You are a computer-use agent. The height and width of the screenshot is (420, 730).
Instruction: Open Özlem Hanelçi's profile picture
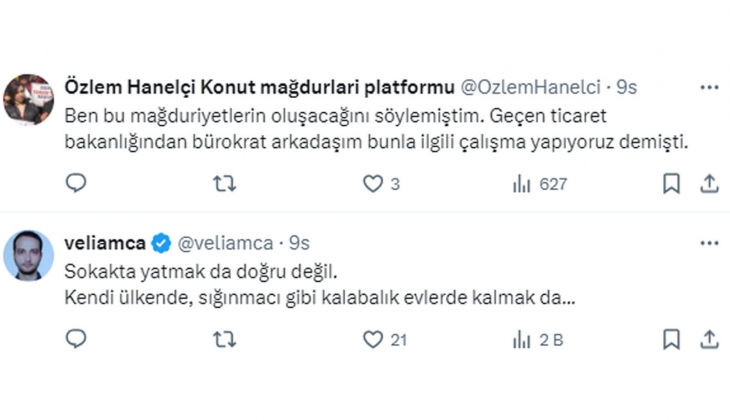point(28,99)
